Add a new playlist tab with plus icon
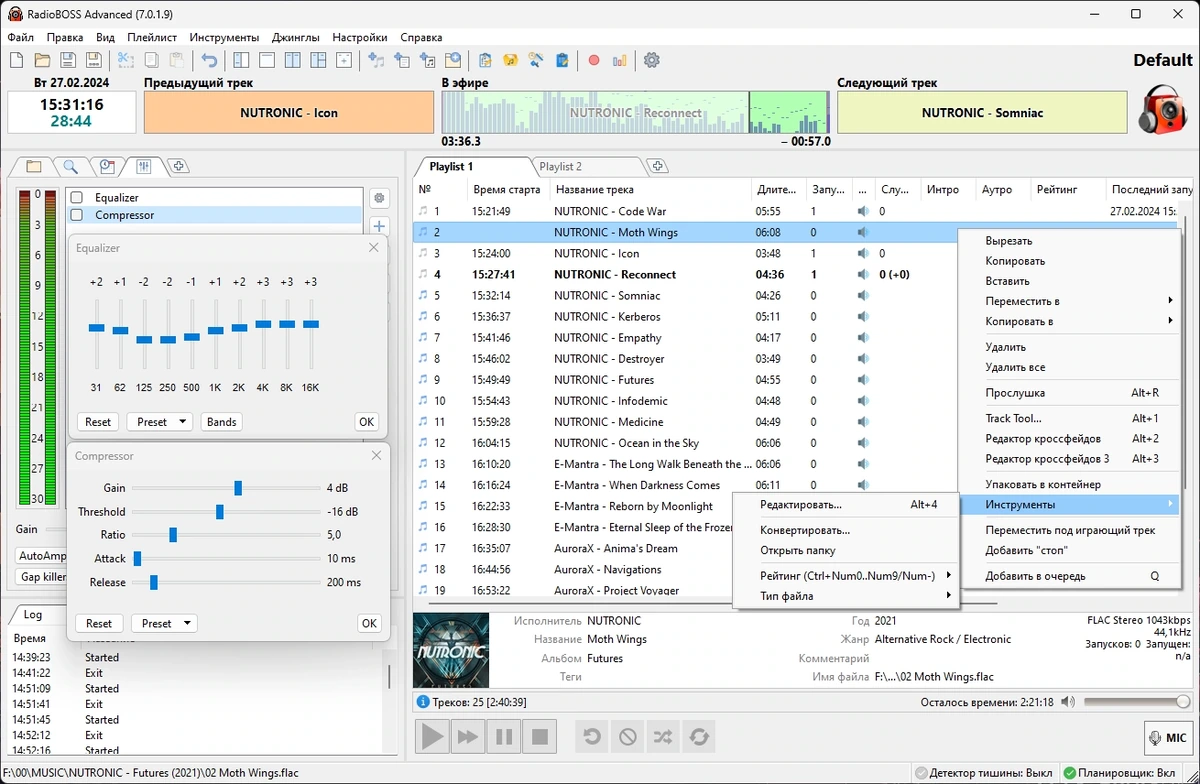 point(658,166)
